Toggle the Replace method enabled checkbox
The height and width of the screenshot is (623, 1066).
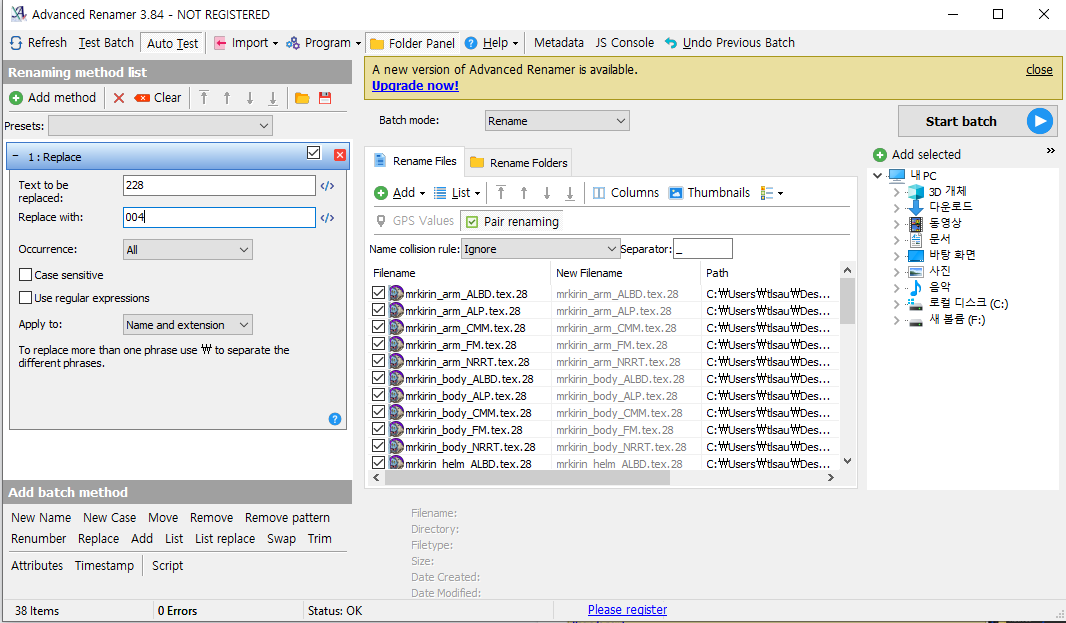(313, 153)
